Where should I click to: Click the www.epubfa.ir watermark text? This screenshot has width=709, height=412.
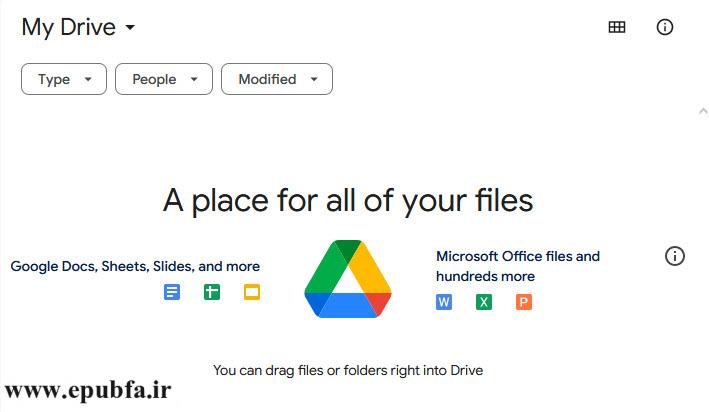[x=88, y=391]
